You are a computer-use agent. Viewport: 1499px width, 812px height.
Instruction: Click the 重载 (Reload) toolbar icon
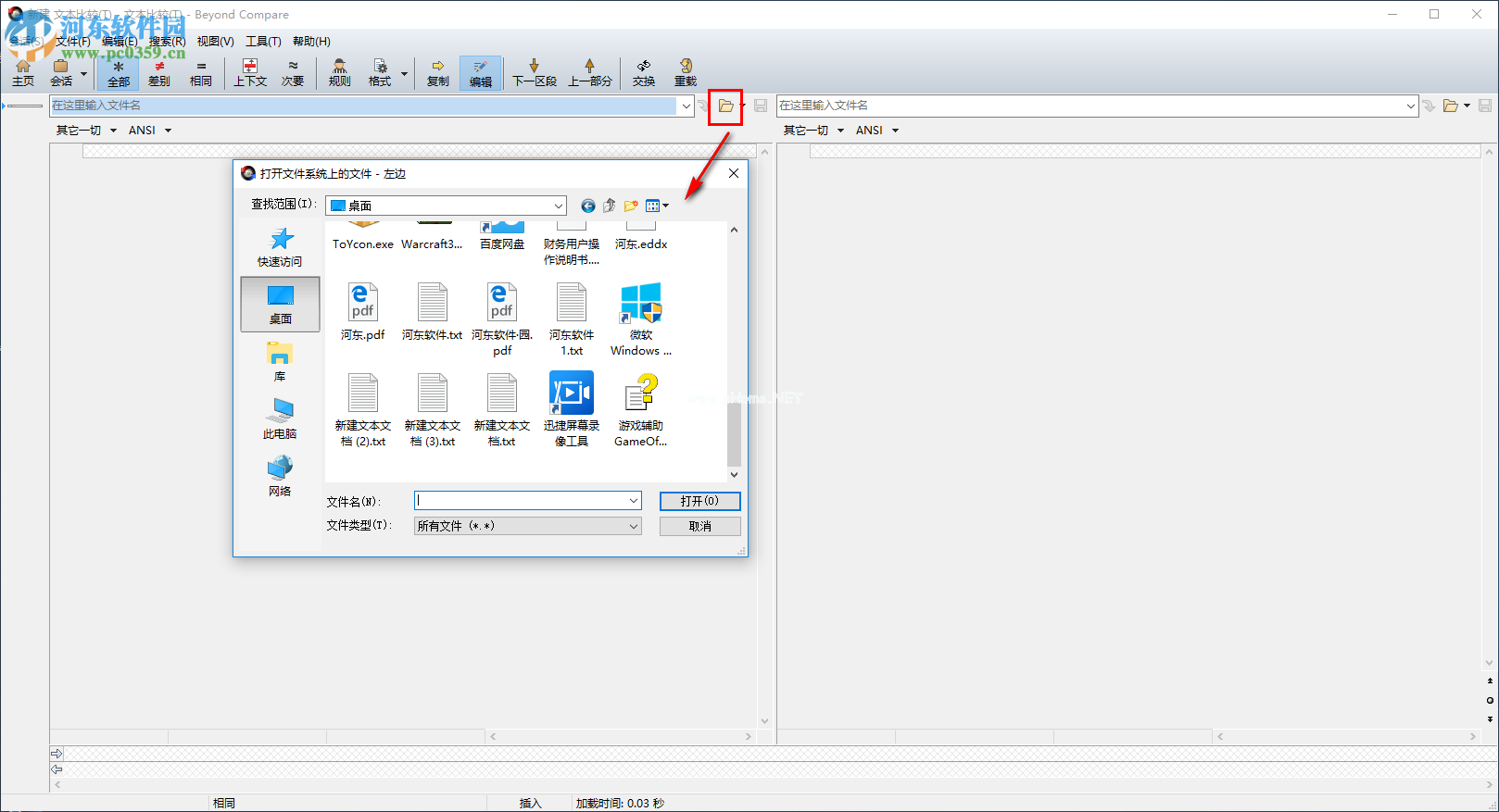[x=686, y=72]
